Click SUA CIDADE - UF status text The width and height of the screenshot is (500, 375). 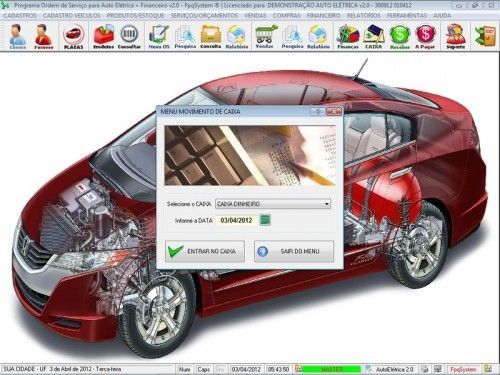coord(25,369)
